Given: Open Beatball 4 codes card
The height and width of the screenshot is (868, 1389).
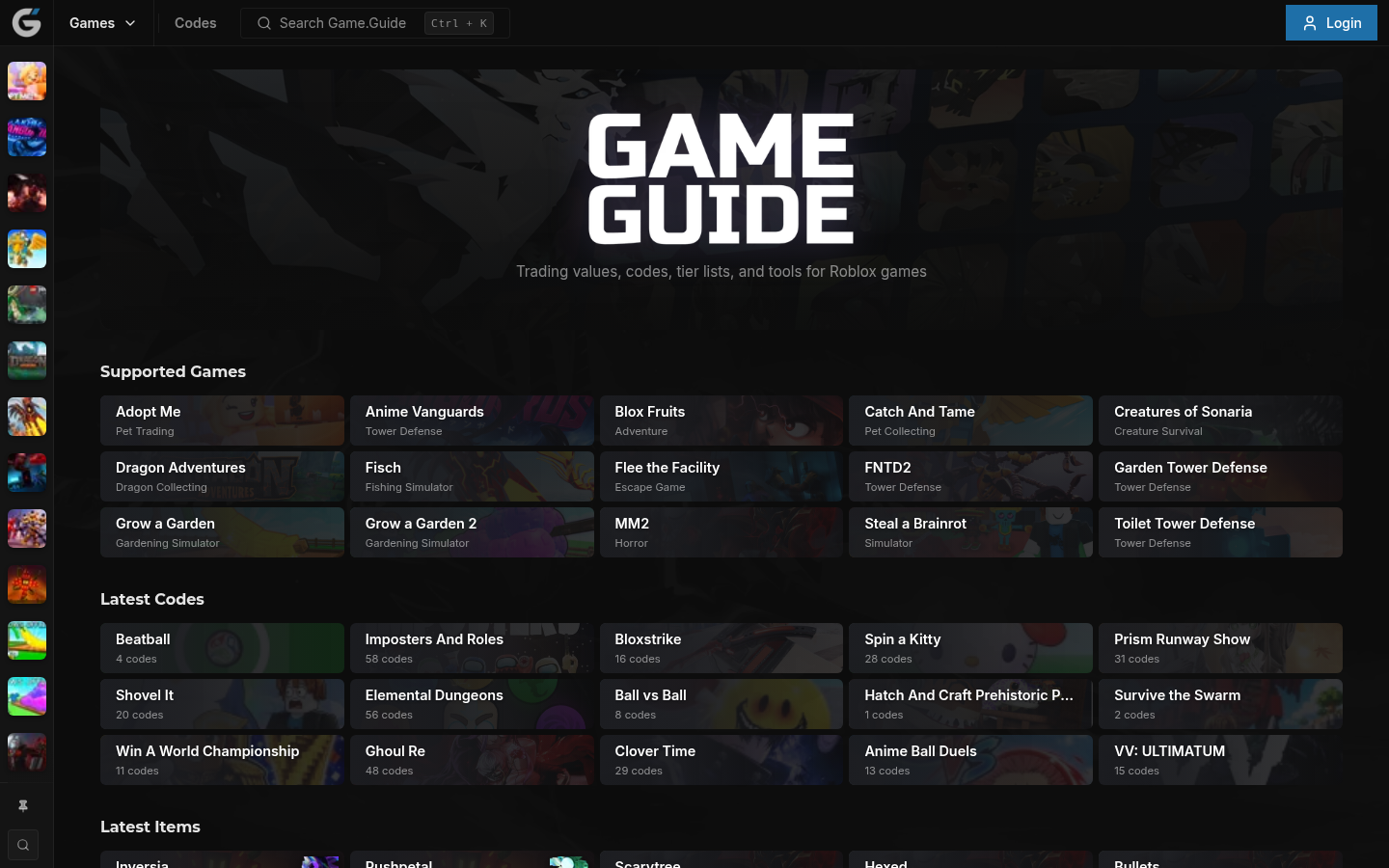Looking at the screenshot, I should tap(222, 648).
